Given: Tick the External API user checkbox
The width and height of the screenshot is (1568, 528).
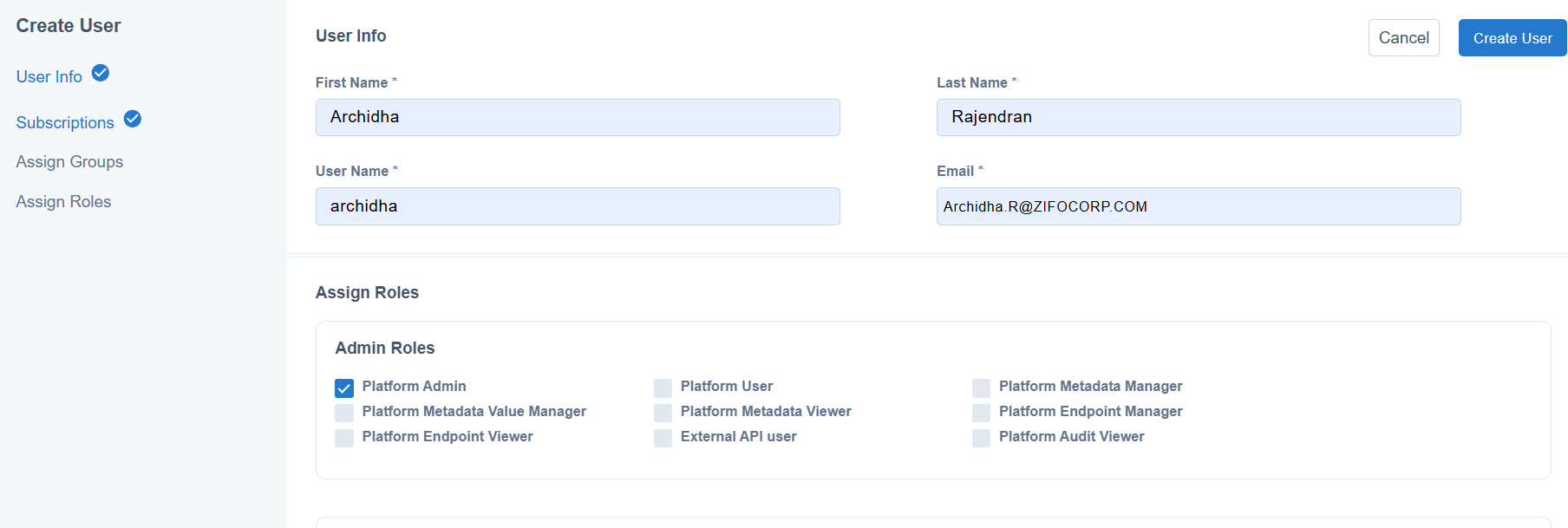Looking at the screenshot, I should [663, 438].
